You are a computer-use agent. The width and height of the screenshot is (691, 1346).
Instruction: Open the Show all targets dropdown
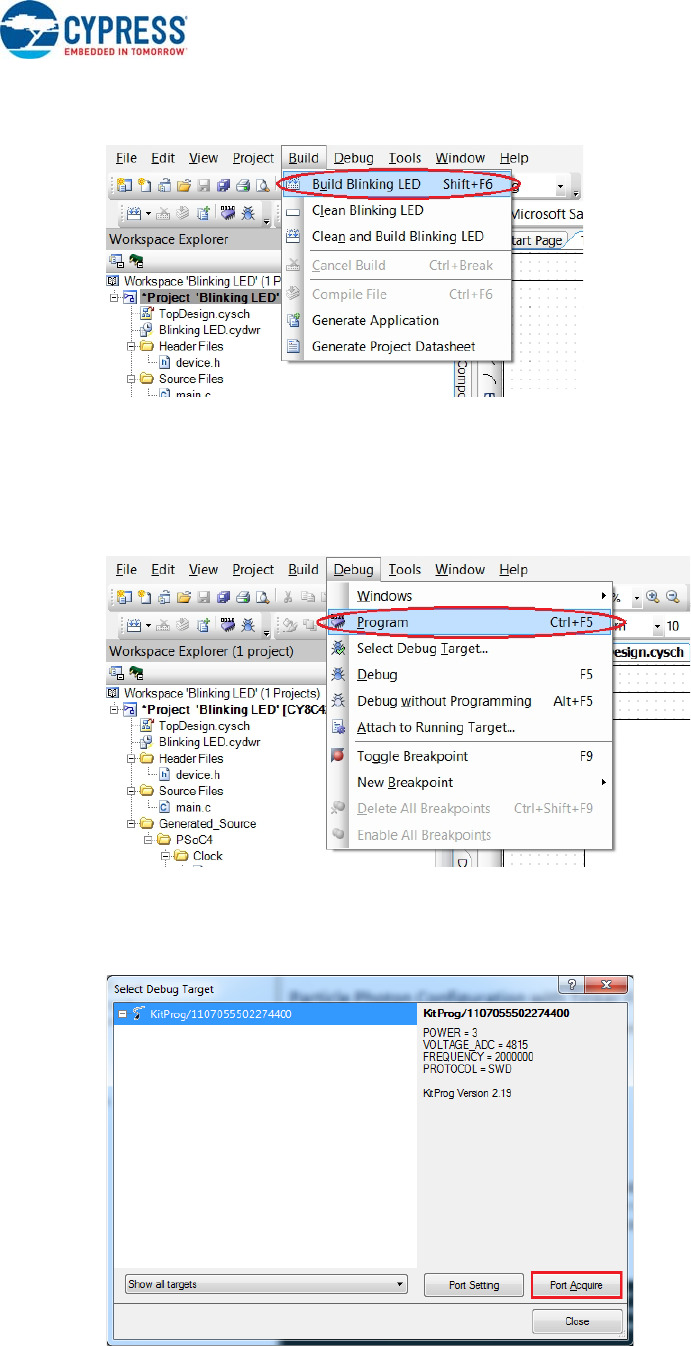tap(265, 1284)
